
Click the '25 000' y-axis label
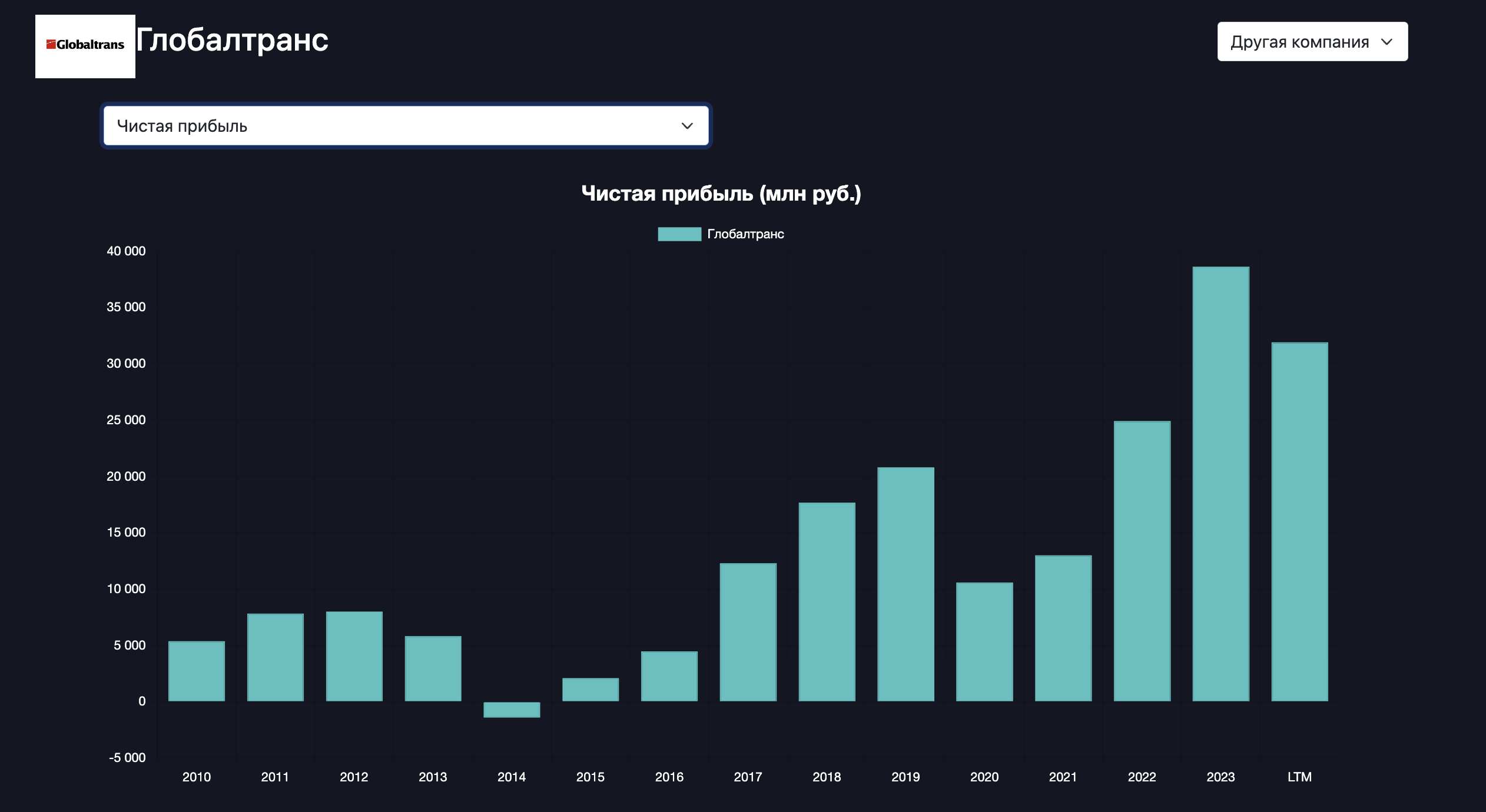point(126,420)
